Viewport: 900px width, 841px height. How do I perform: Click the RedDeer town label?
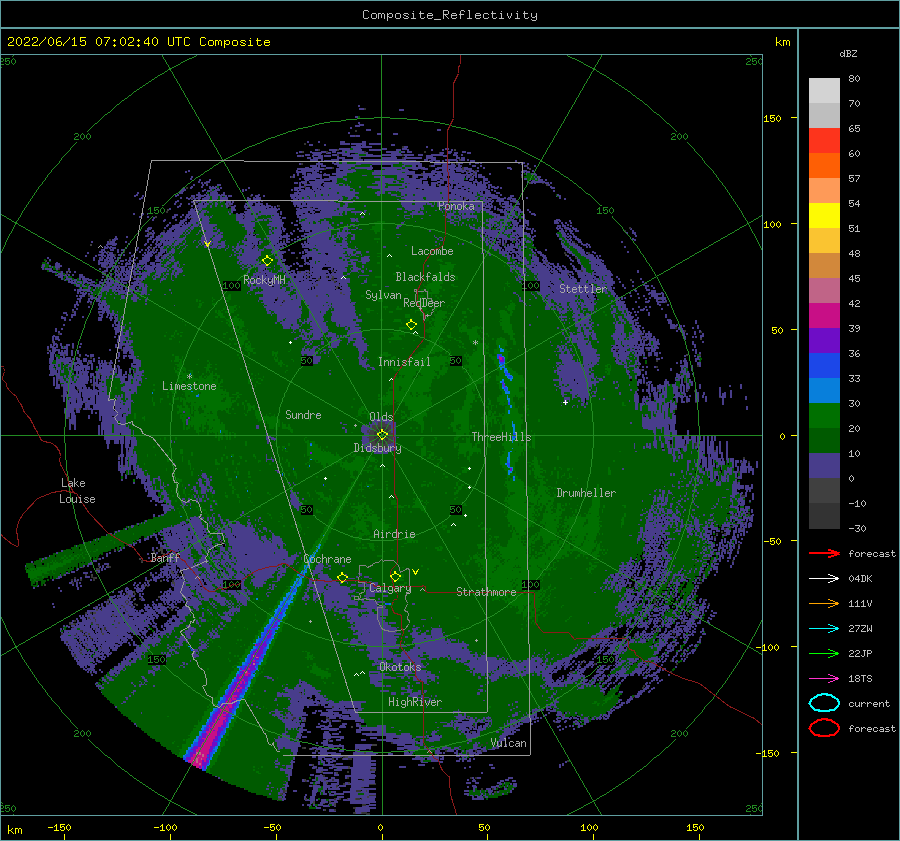point(424,303)
